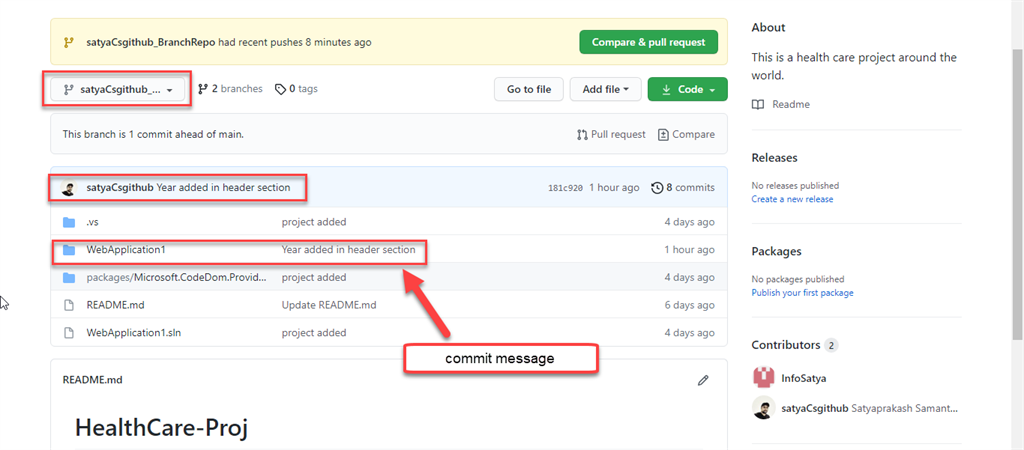This screenshot has width=1024, height=450.
Task: Open the project added message for .vs
Action: (x=314, y=222)
